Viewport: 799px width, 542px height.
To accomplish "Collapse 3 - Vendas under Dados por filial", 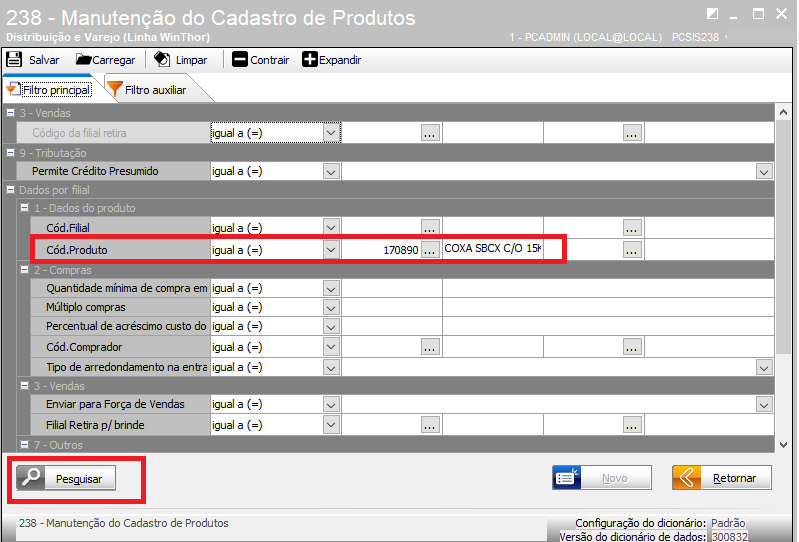I will point(24,386).
